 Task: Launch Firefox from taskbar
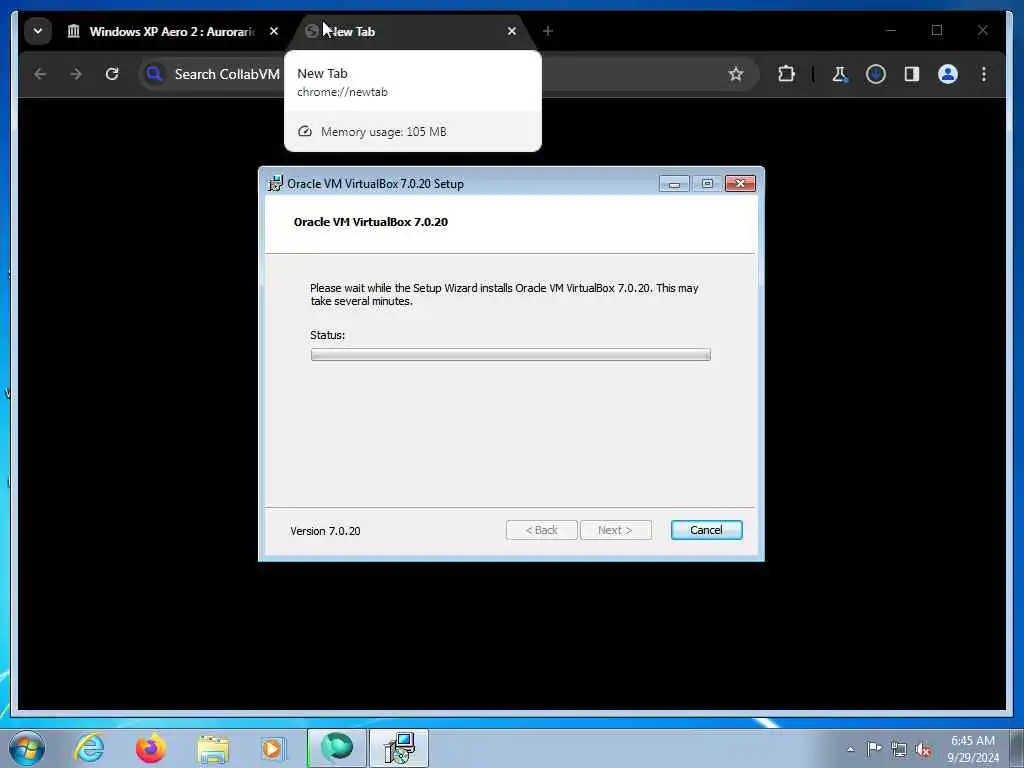coord(150,748)
